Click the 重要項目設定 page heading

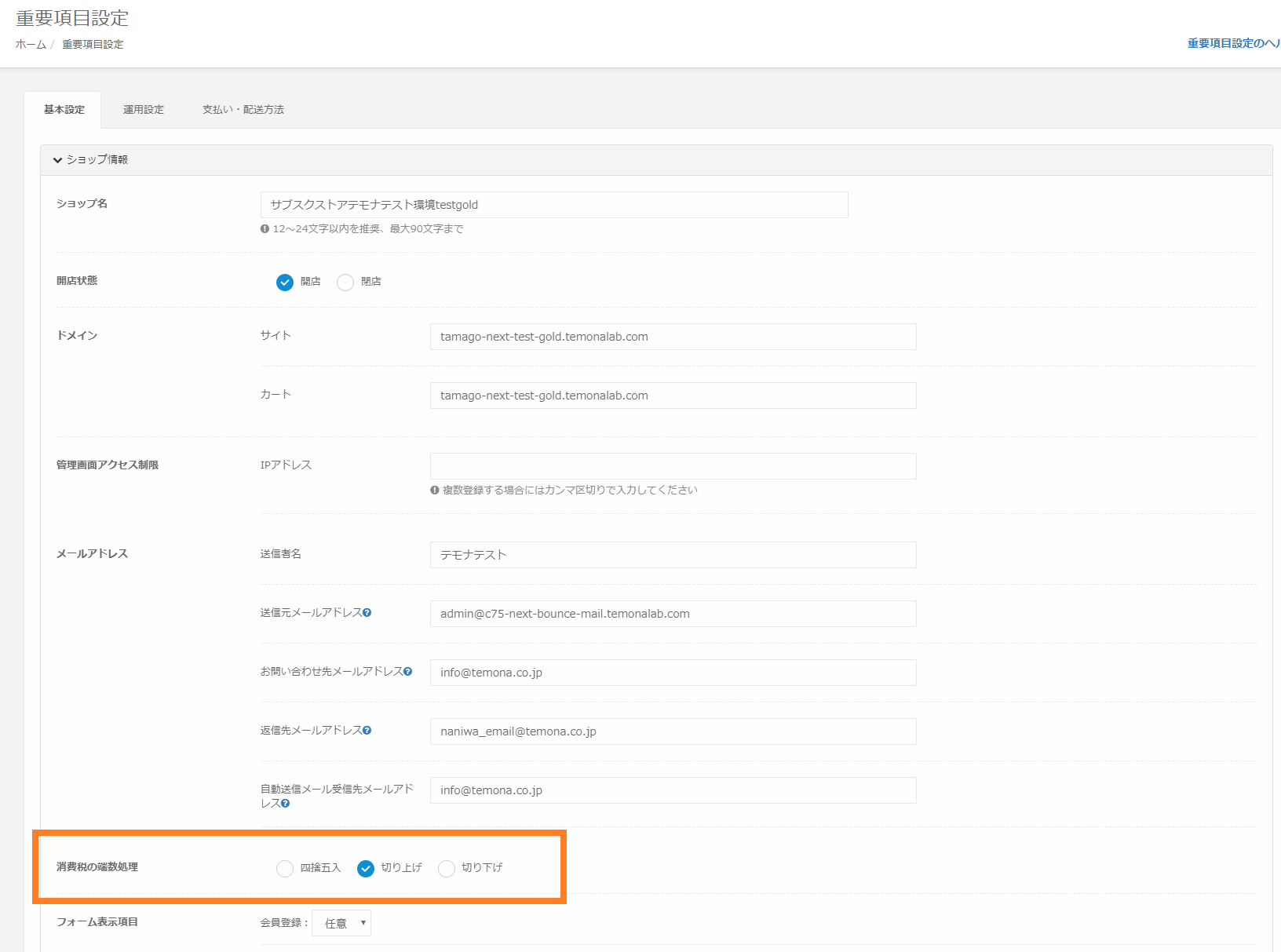click(x=72, y=18)
